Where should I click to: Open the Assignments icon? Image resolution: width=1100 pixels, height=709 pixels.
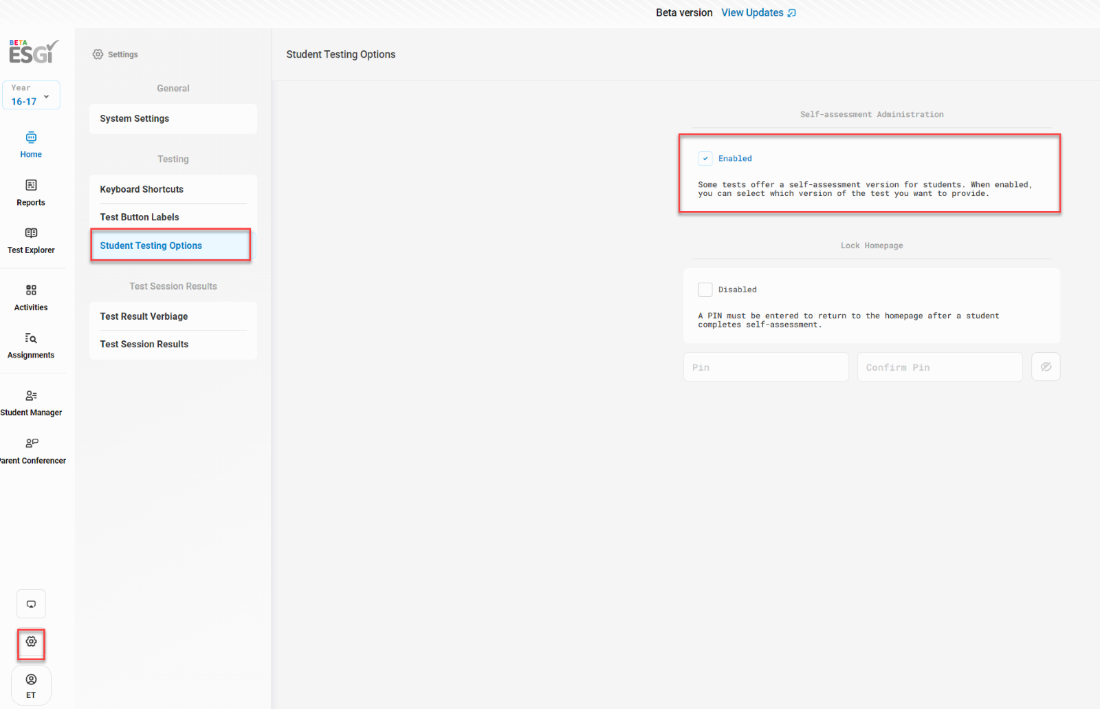pyautogui.click(x=31, y=339)
